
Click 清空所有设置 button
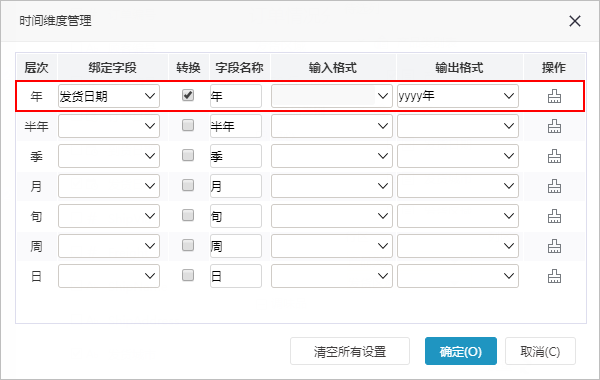pos(350,351)
